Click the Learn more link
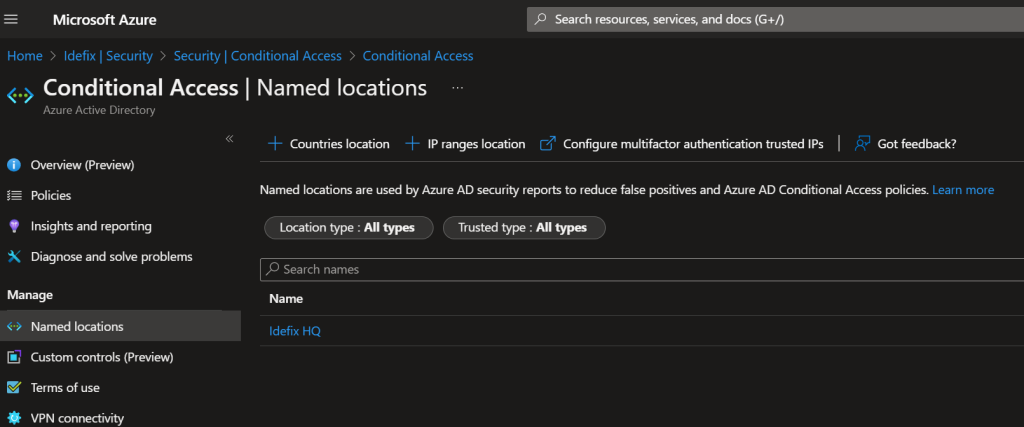This screenshot has height=427, width=1024. point(963,190)
